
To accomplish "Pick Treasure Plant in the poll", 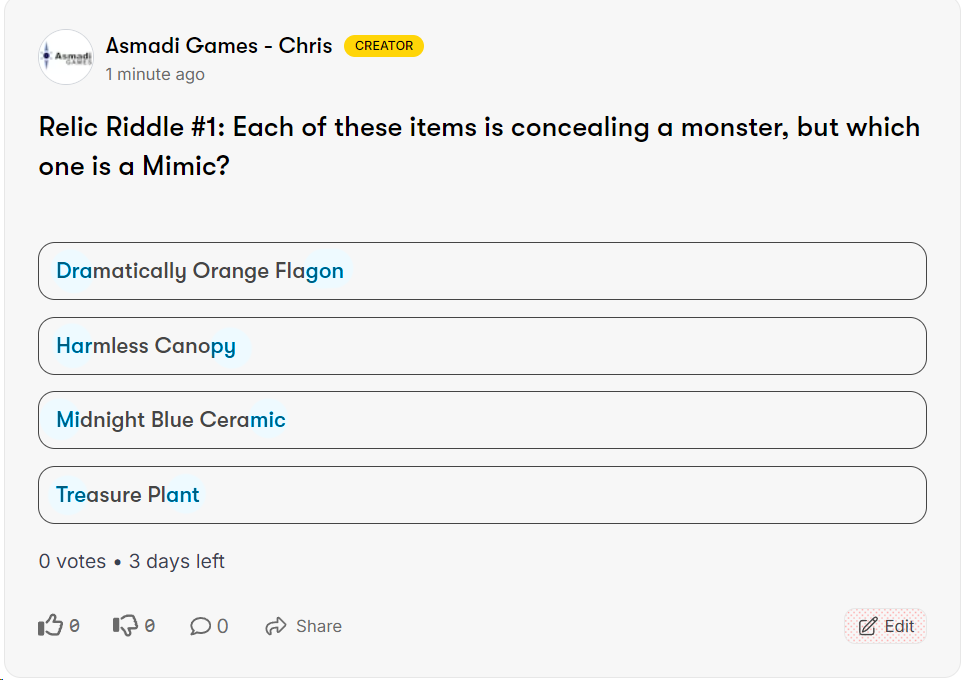I will click(482, 495).
